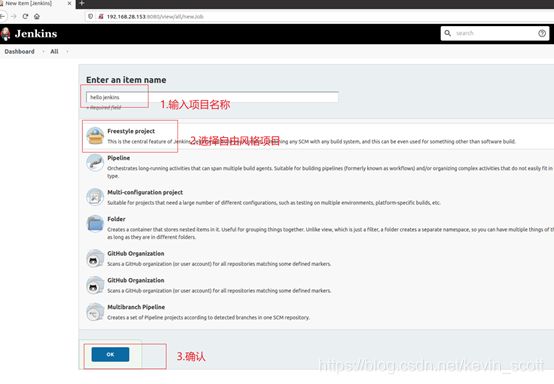Image resolution: width=554 pixels, height=384 pixels.
Task: Click the browser home icon
Action: coord(37,16)
